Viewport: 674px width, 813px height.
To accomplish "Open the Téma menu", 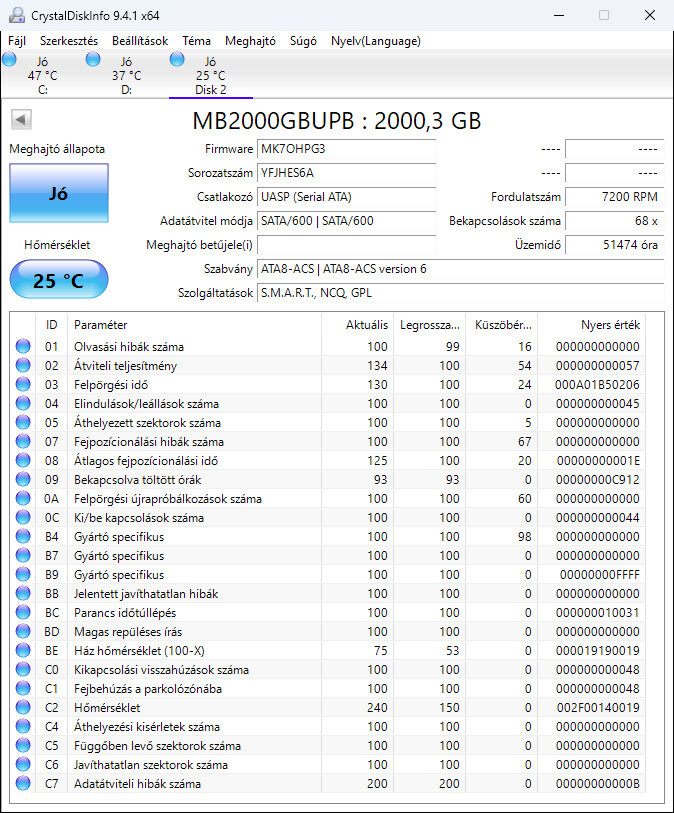I will 196,41.
